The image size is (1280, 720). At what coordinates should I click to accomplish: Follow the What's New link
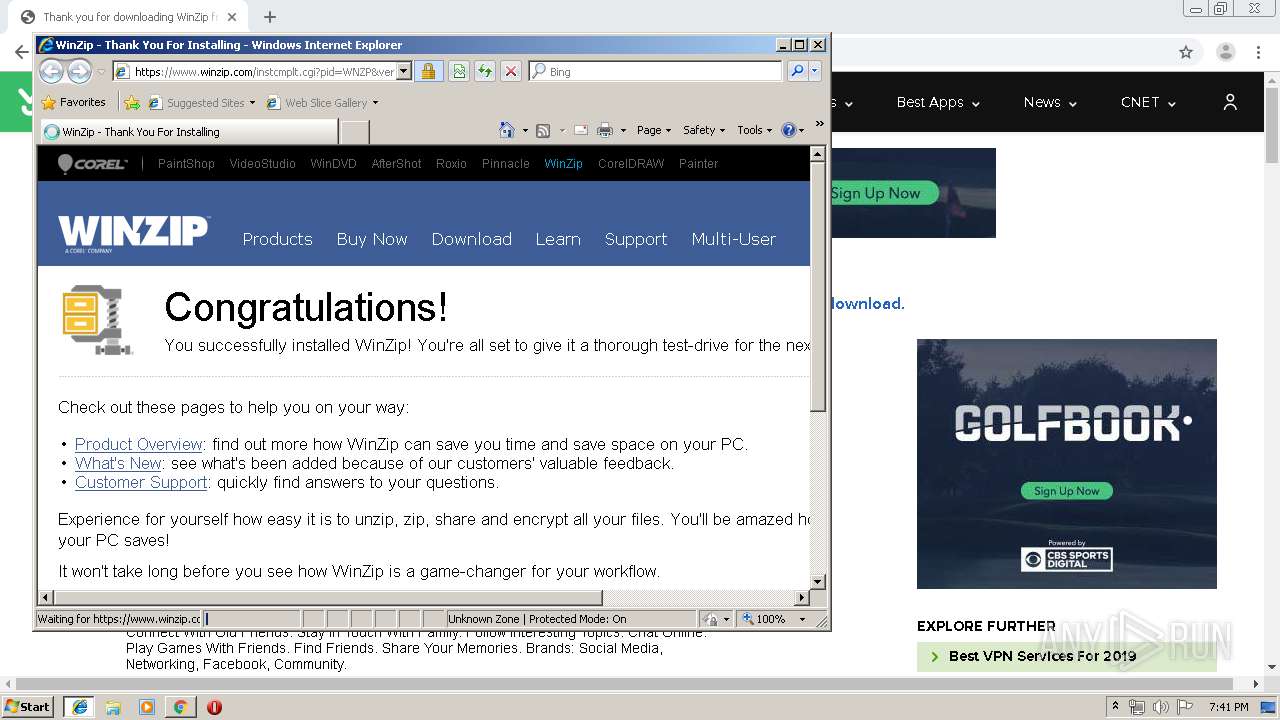(x=118, y=463)
